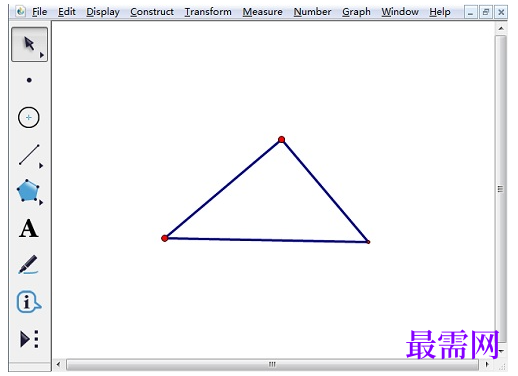Select the Information tool
The width and height of the screenshot is (518, 376).
click(x=29, y=302)
